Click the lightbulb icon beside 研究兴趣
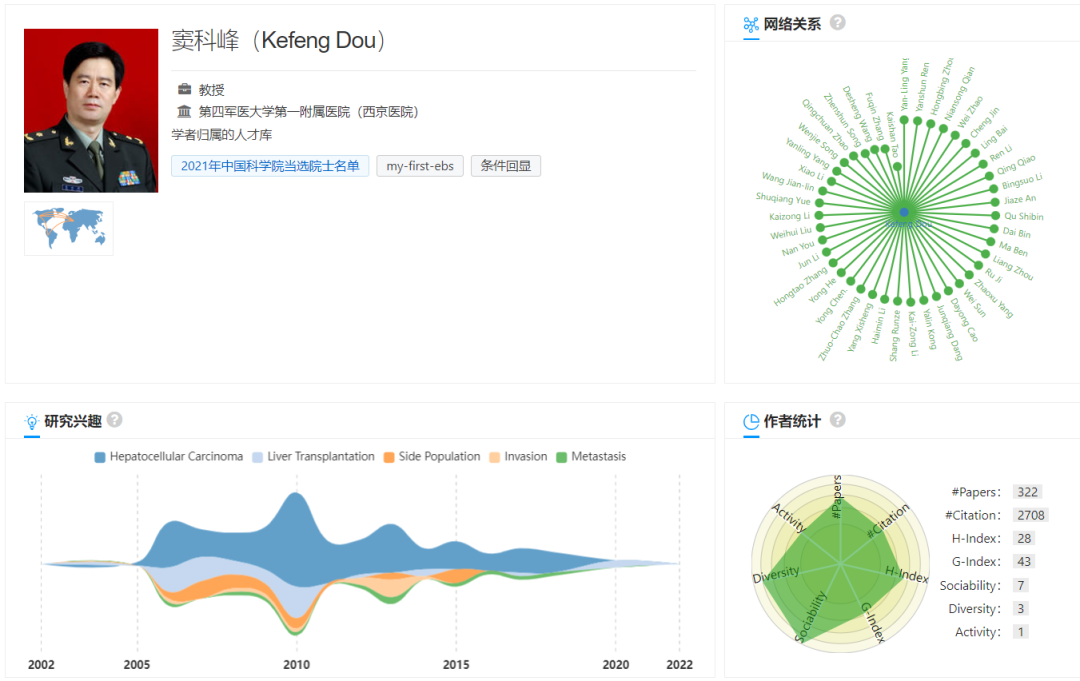The width and height of the screenshot is (1080, 681). [x=32, y=421]
